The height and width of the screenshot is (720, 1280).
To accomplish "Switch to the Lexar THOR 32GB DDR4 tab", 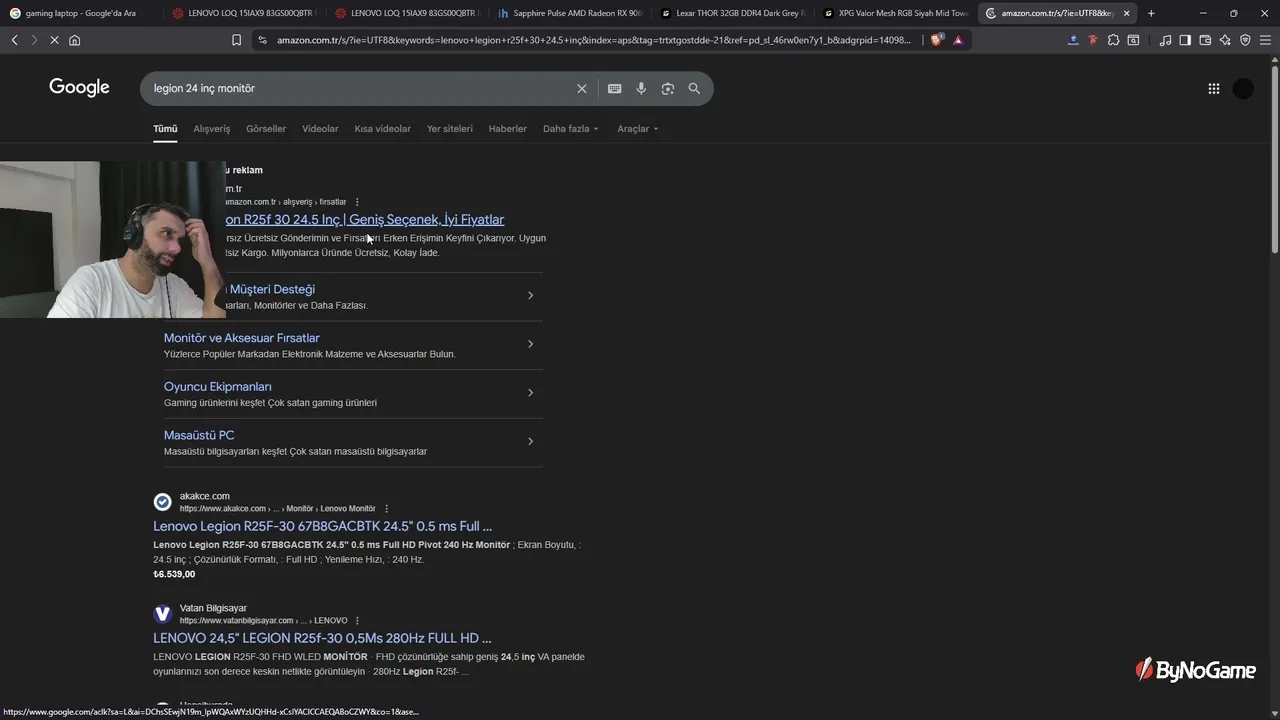I will pos(733,13).
